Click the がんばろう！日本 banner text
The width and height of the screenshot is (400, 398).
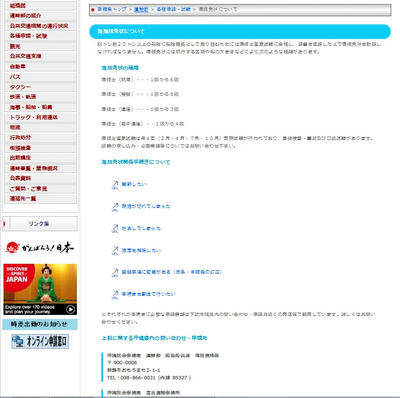click(48, 248)
